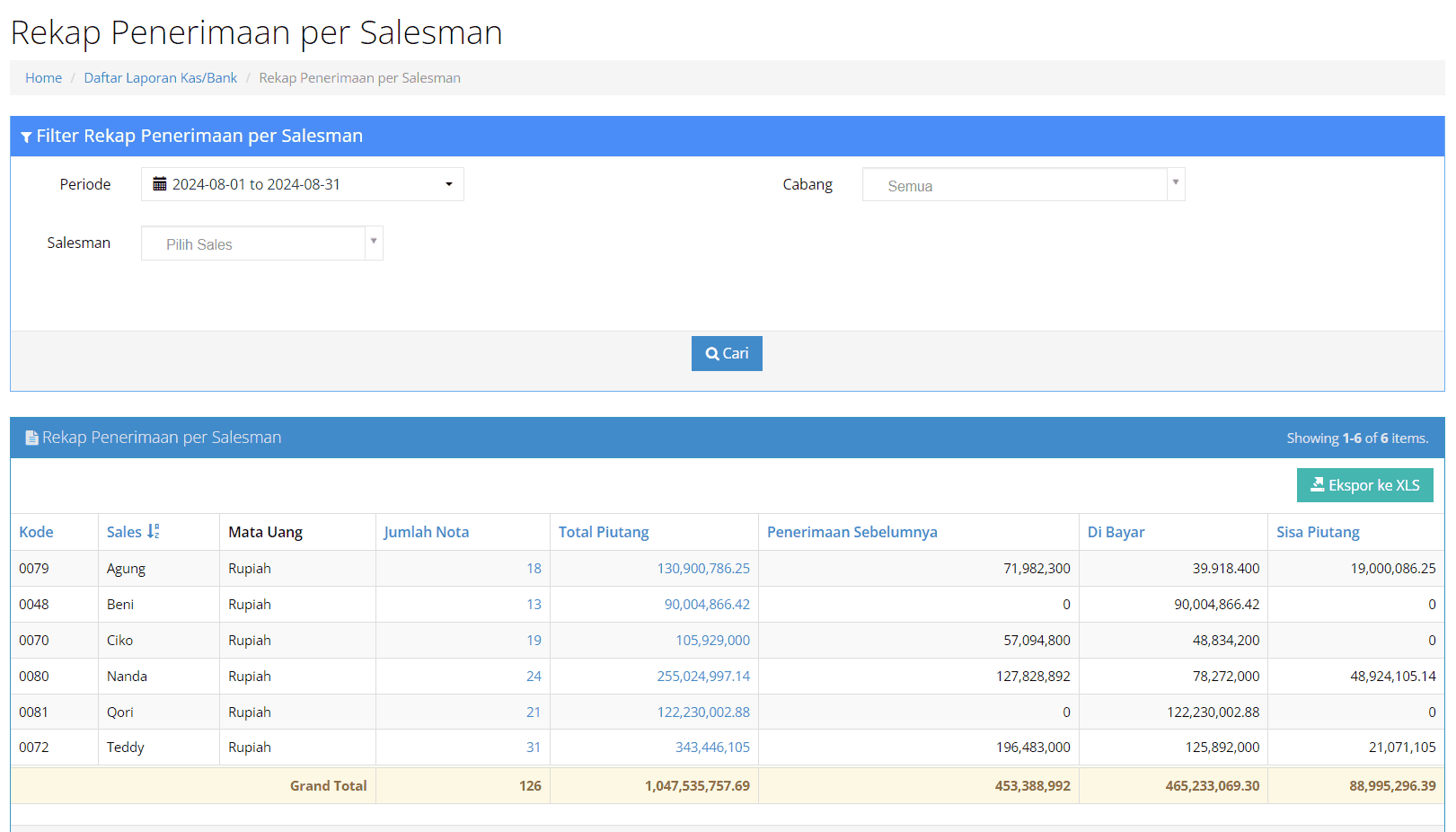Open total piutang 90,004,866.42 link
Image resolution: width=1456 pixels, height=832 pixels.
point(707,605)
